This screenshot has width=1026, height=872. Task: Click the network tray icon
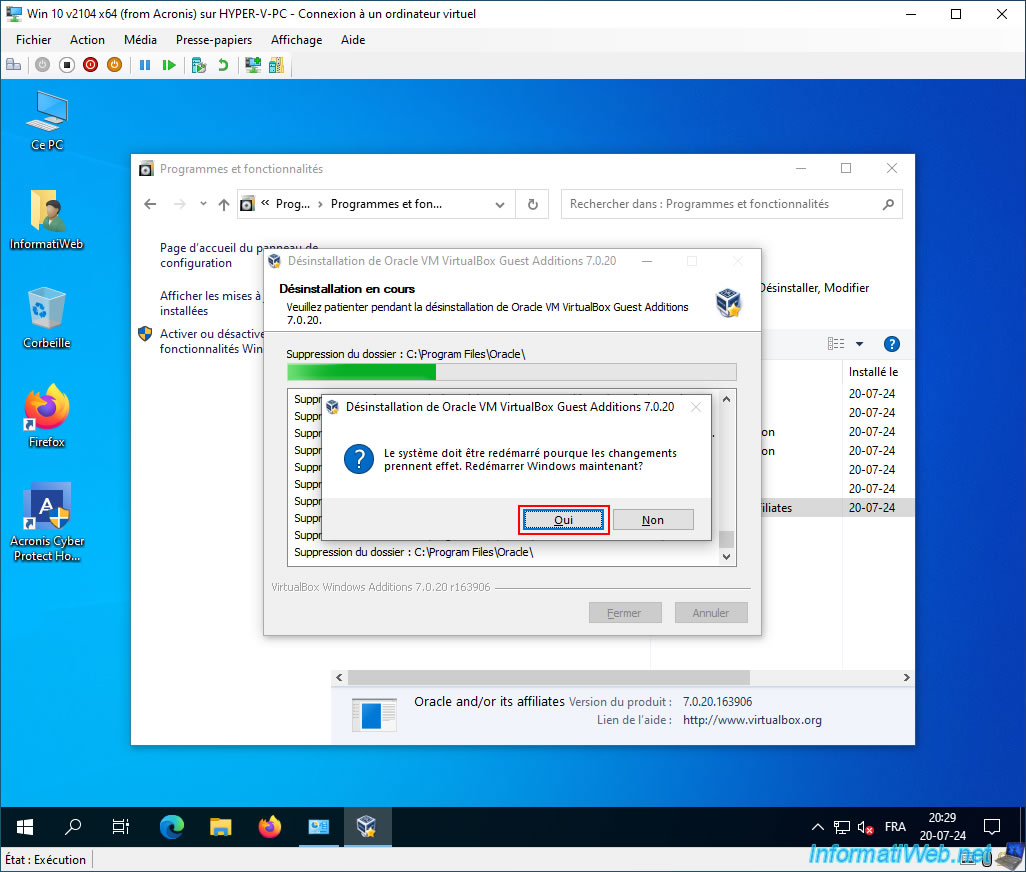tap(841, 828)
